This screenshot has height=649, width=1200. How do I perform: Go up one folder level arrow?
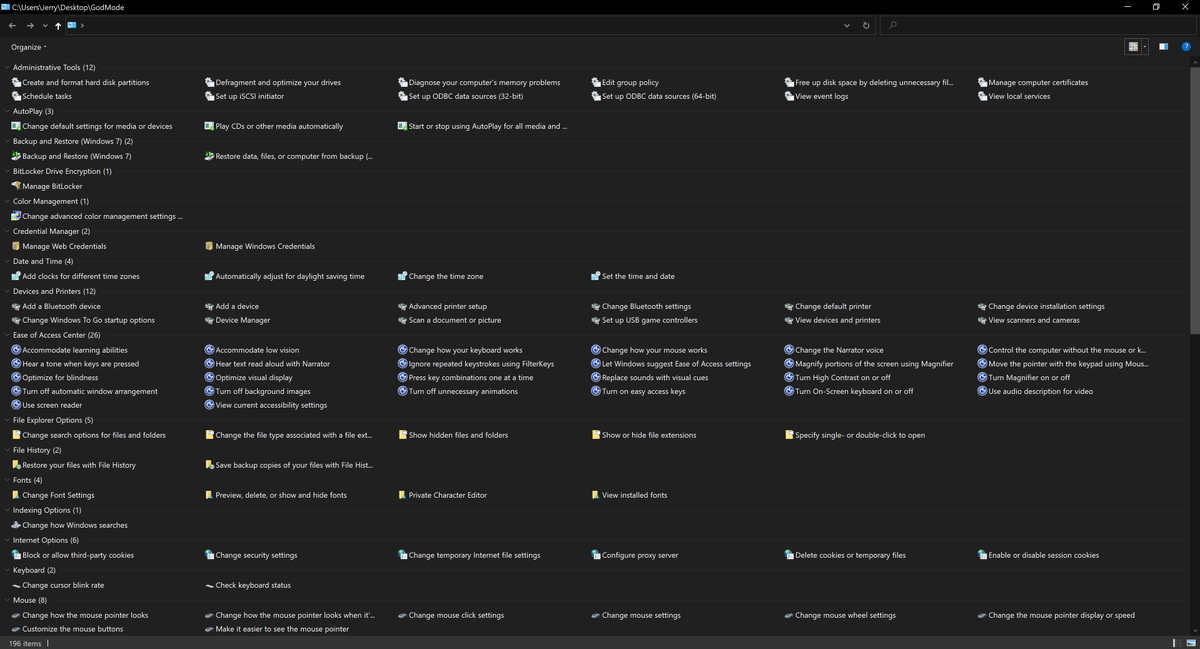point(58,25)
